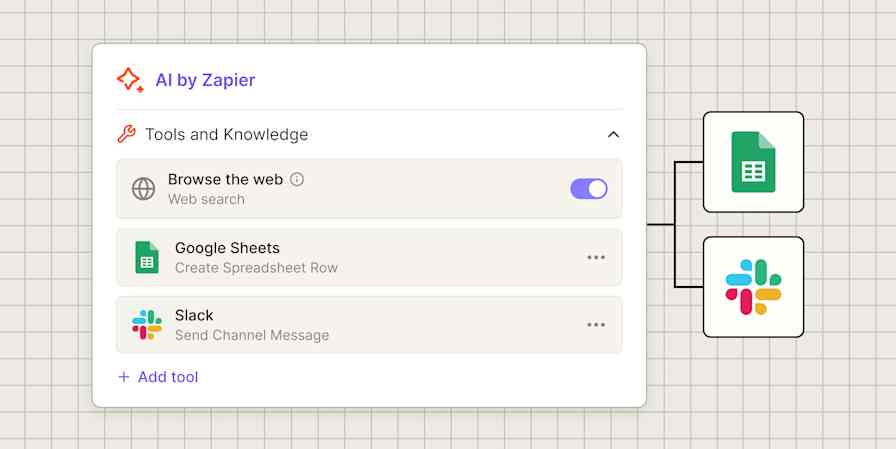Click the plus icon beside Add tool
Image resolution: width=896 pixels, height=449 pixels.
click(x=123, y=377)
